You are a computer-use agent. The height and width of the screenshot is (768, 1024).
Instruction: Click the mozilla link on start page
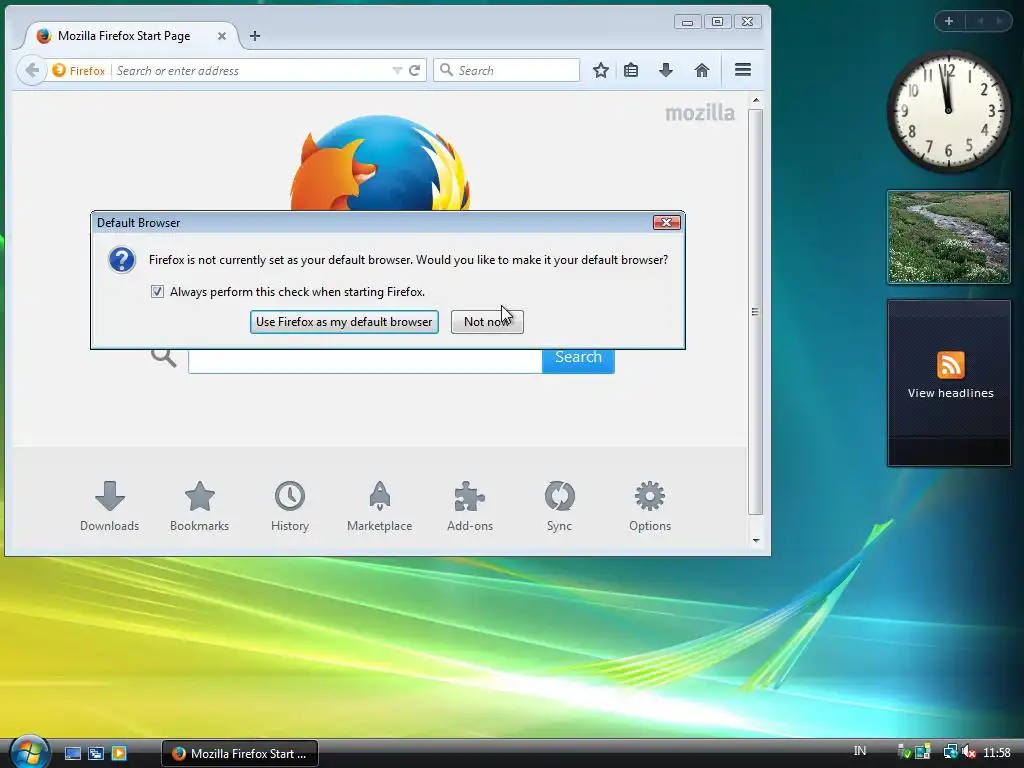(699, 113)
